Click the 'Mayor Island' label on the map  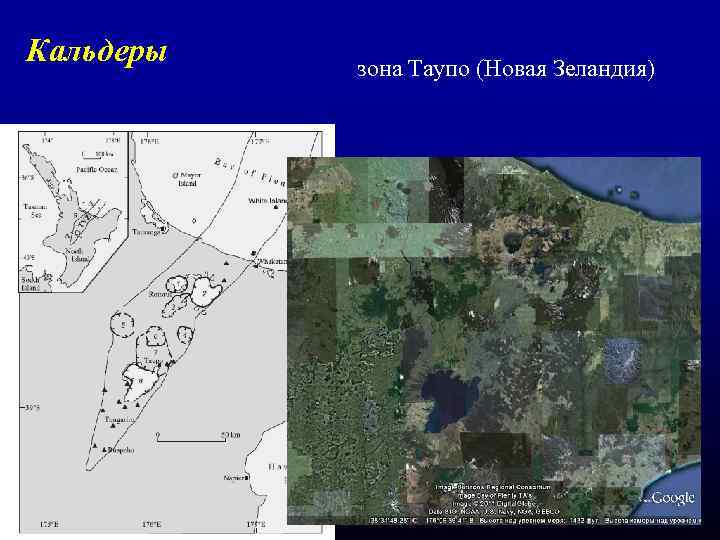point(187,179)
